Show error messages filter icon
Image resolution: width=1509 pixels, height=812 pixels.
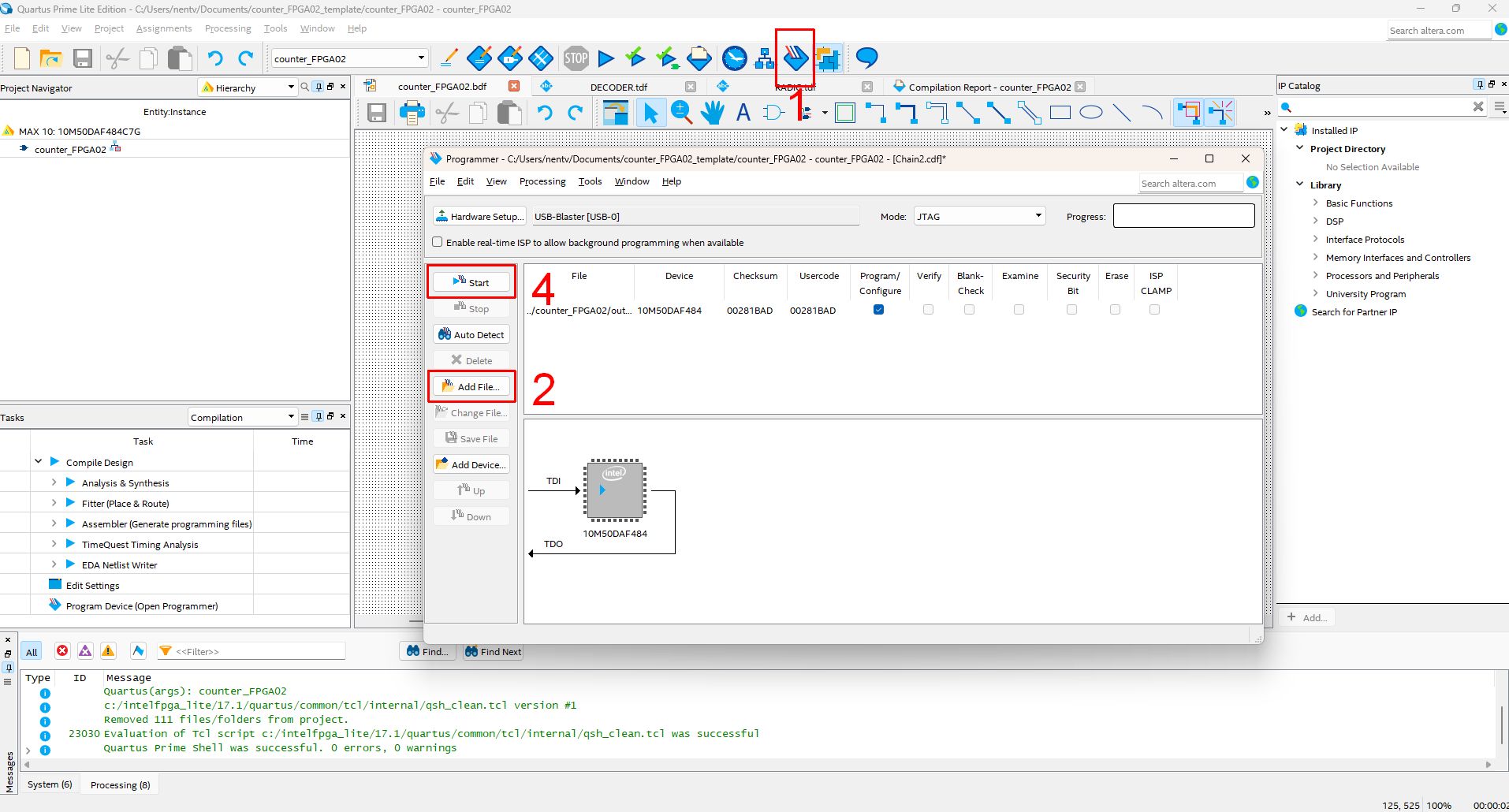(62, 650)
